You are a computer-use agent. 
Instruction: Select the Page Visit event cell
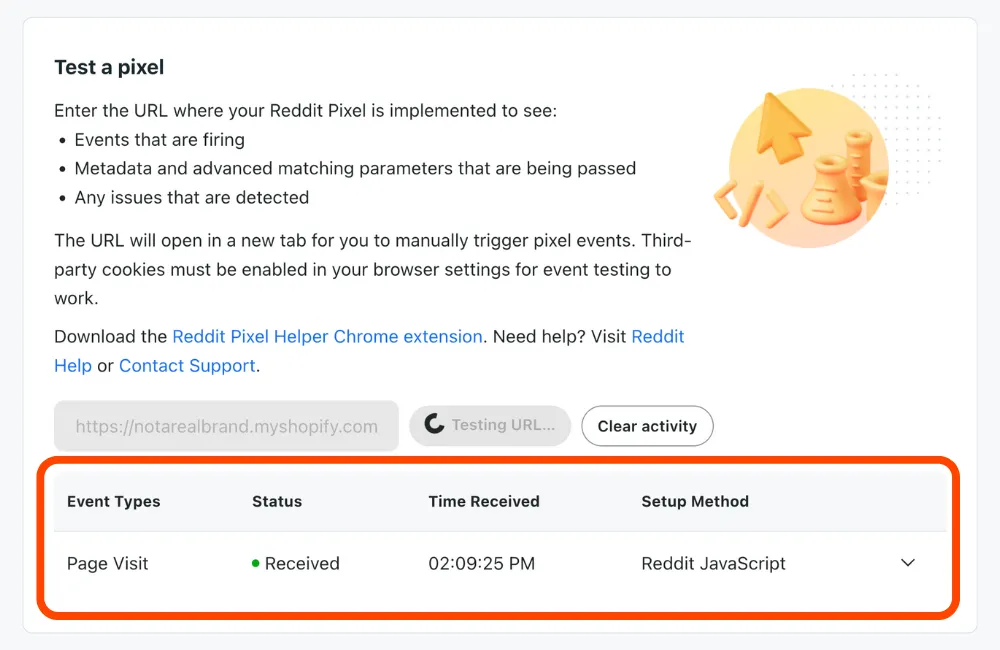click(107, 563)
